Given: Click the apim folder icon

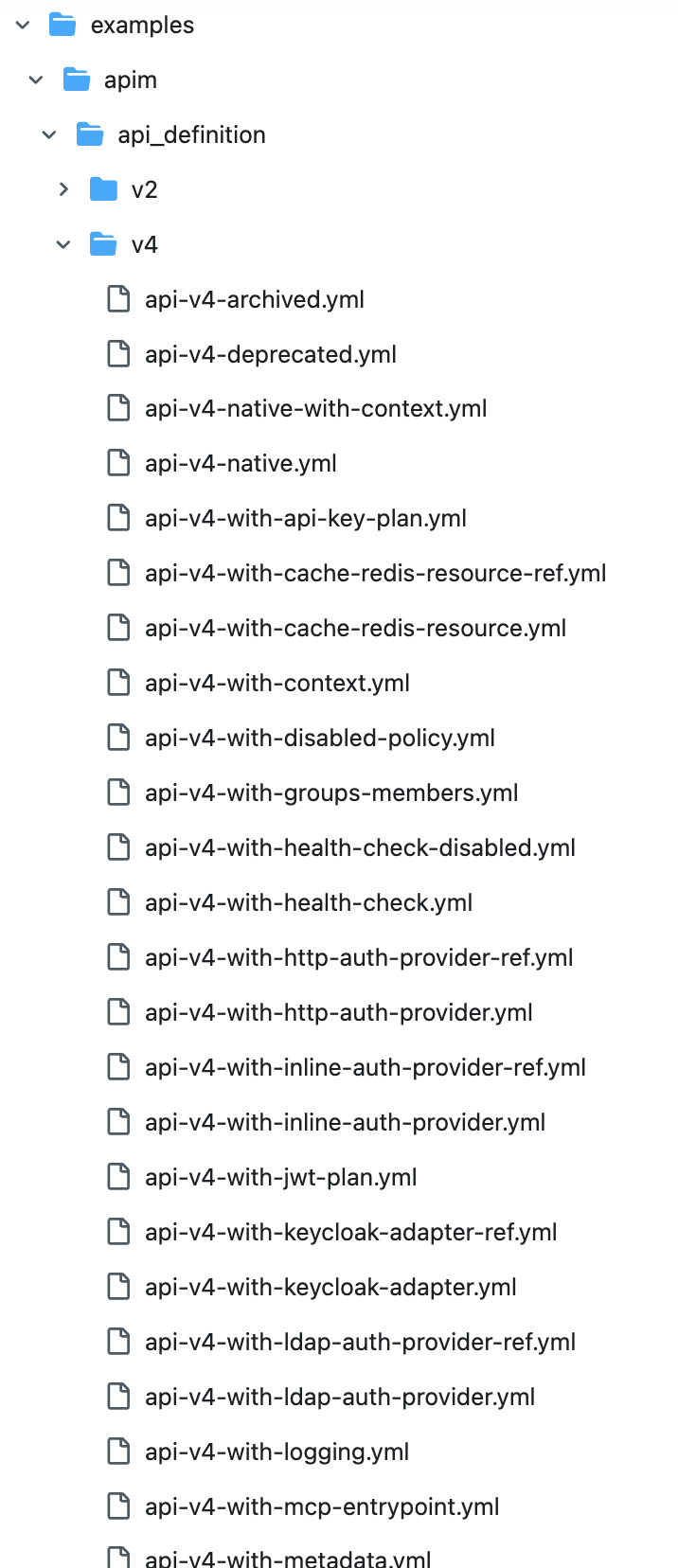Looking at the screenshot, I should [77, 80].
